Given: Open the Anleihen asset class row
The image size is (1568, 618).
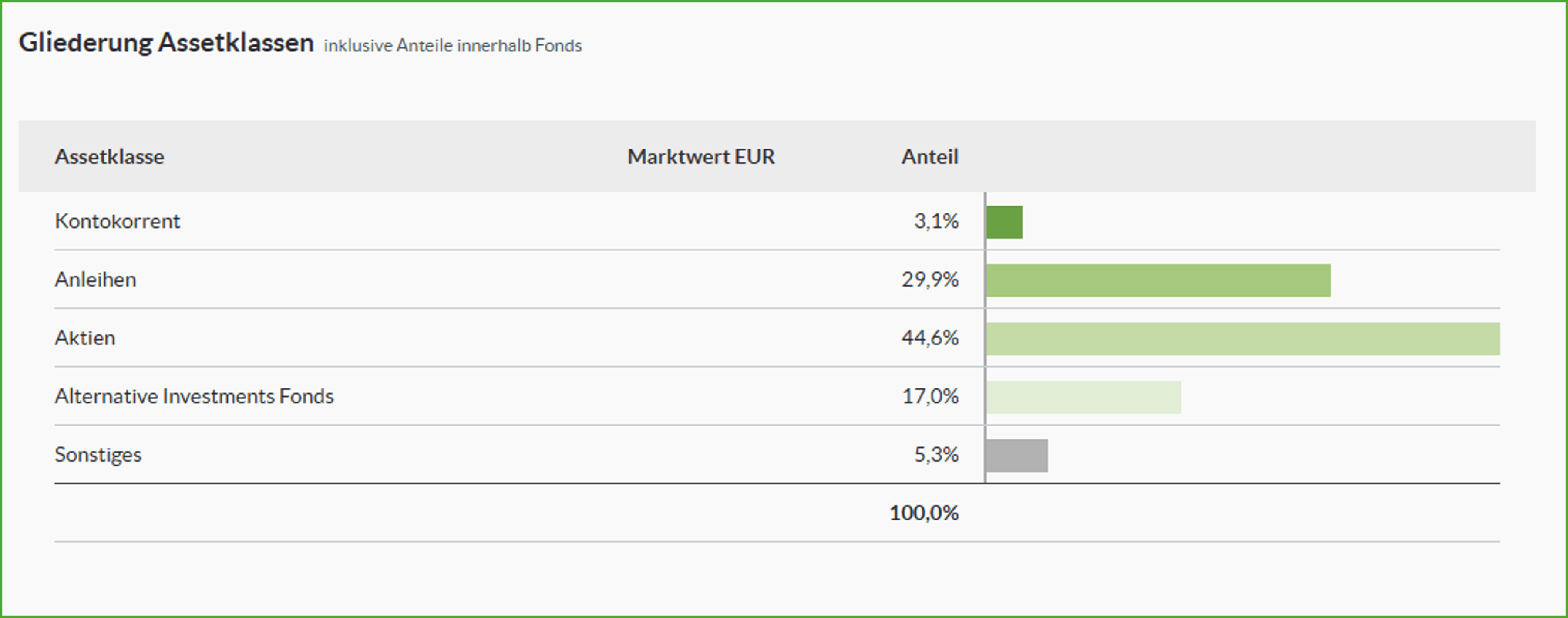Looking at the screenshot, I should 96,280.
